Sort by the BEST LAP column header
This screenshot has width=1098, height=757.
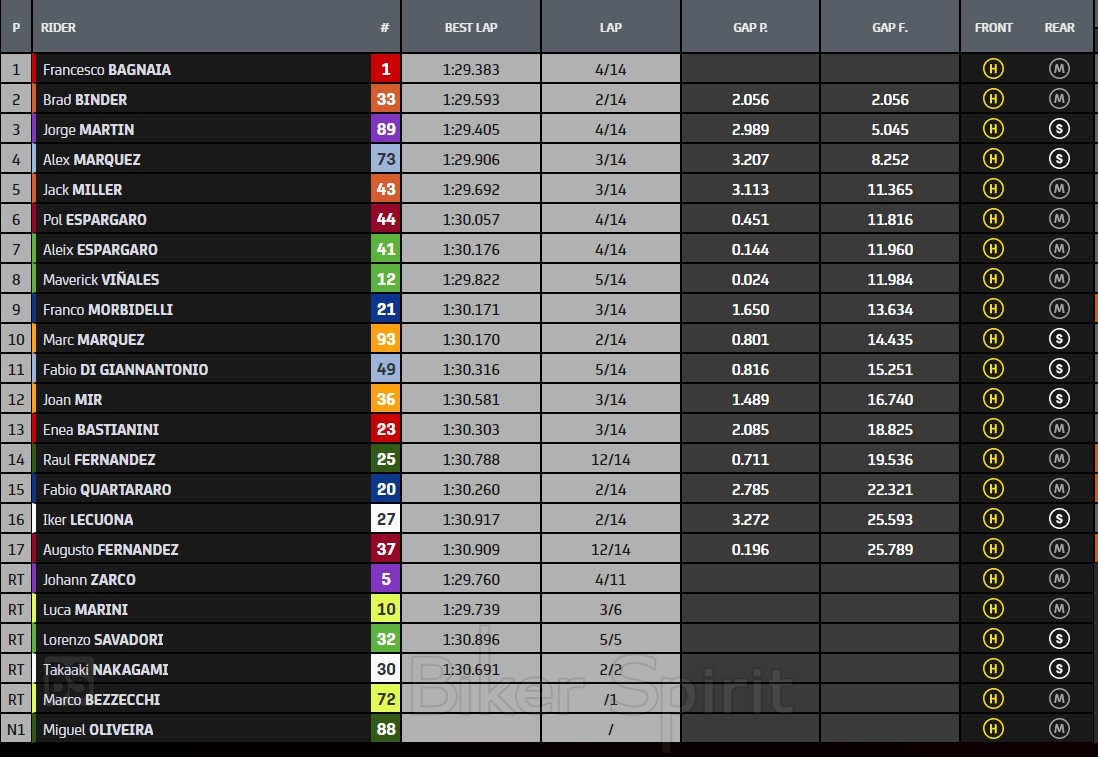[471, 27]
